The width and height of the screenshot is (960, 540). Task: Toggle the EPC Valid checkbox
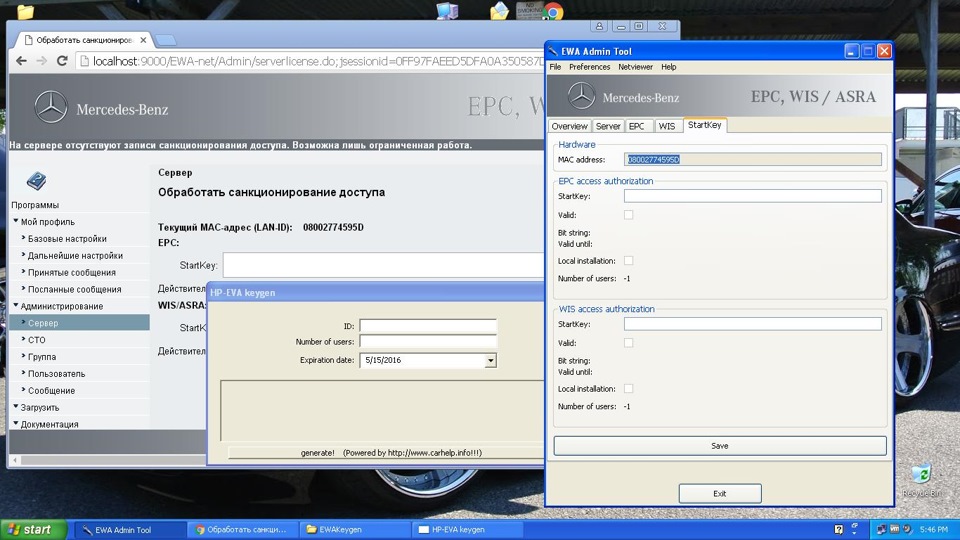pyautogui.click(x=629, y=215)
